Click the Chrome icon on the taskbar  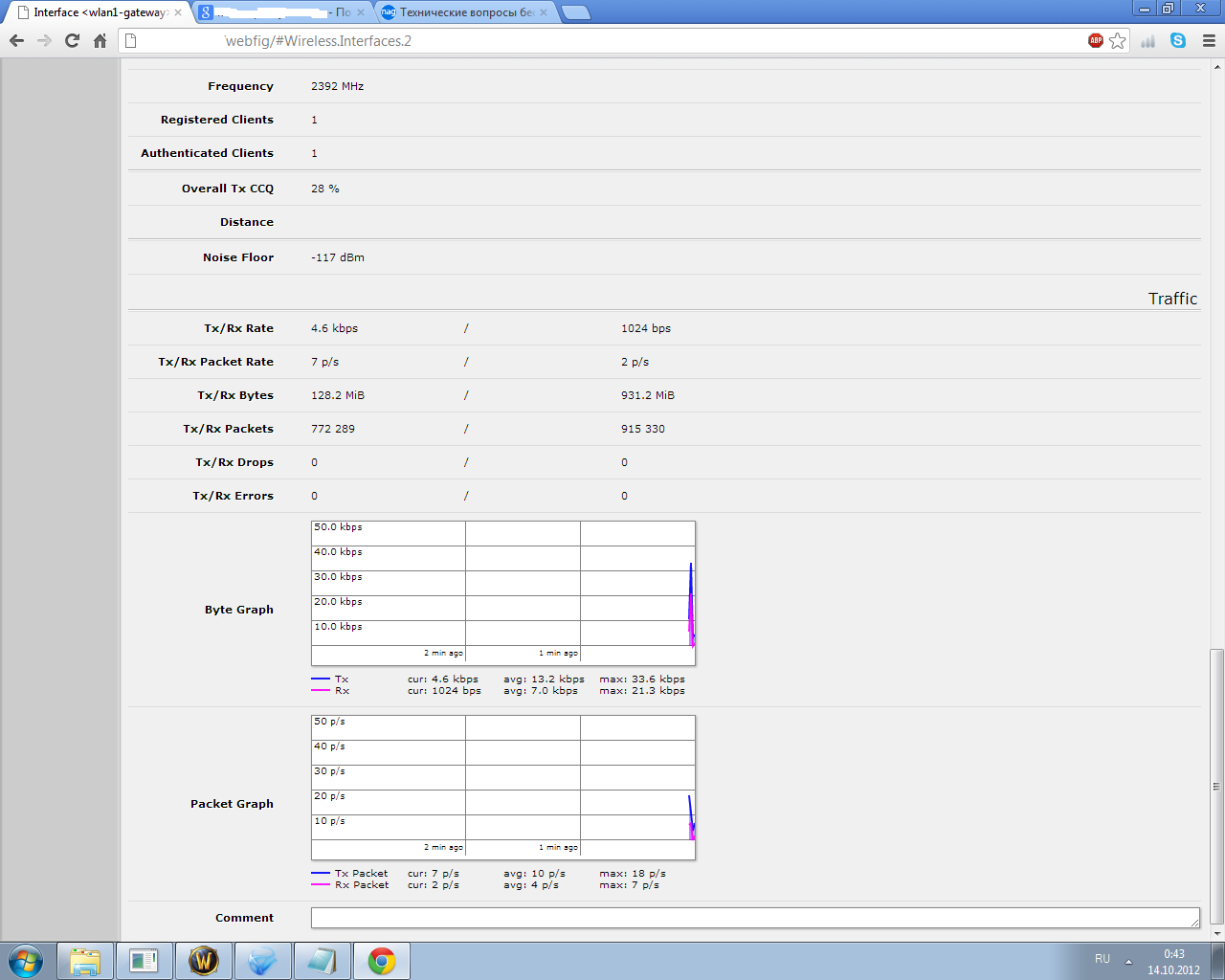382,960
